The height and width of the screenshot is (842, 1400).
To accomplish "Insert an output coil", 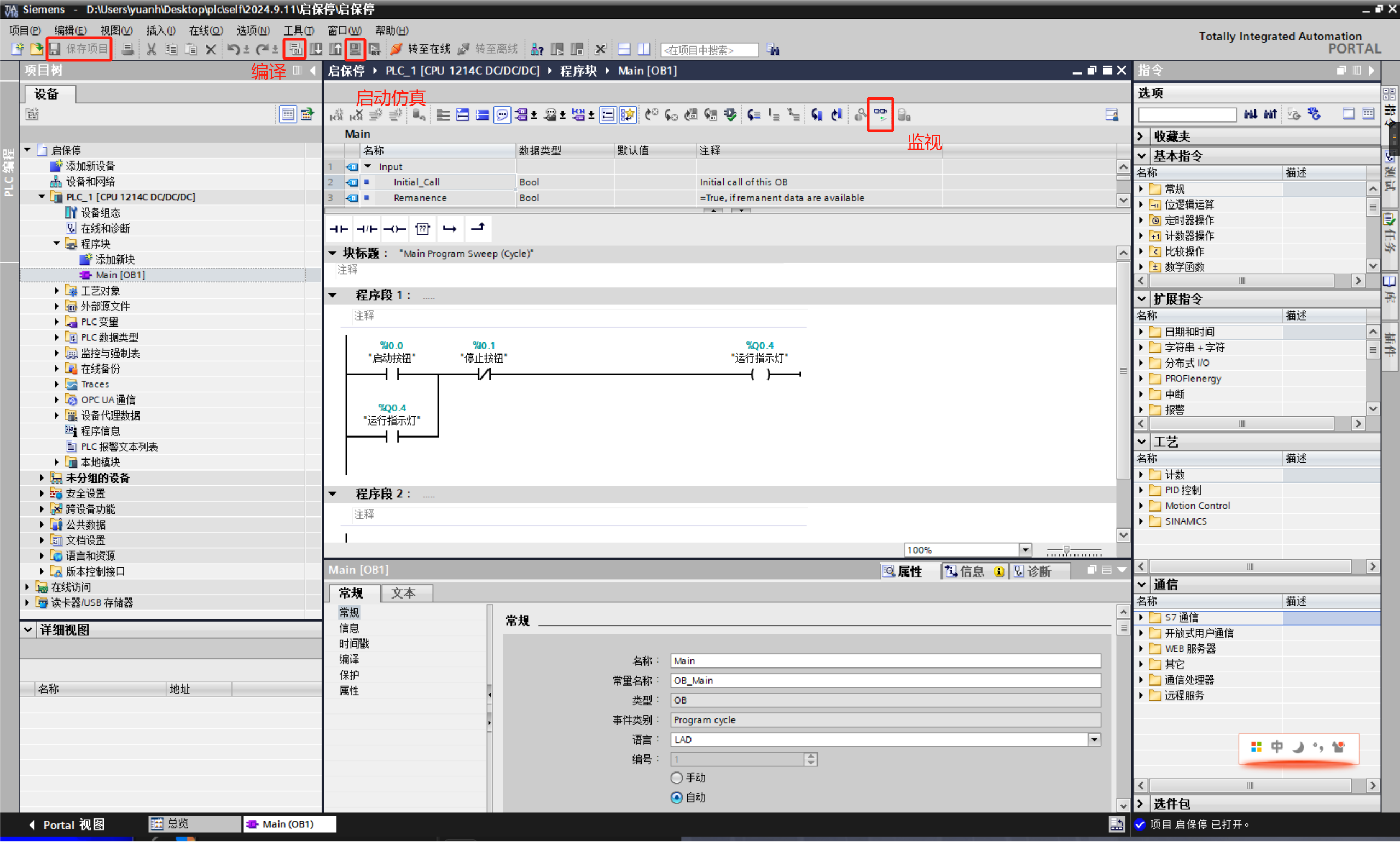I will click(x=394, y=229).
